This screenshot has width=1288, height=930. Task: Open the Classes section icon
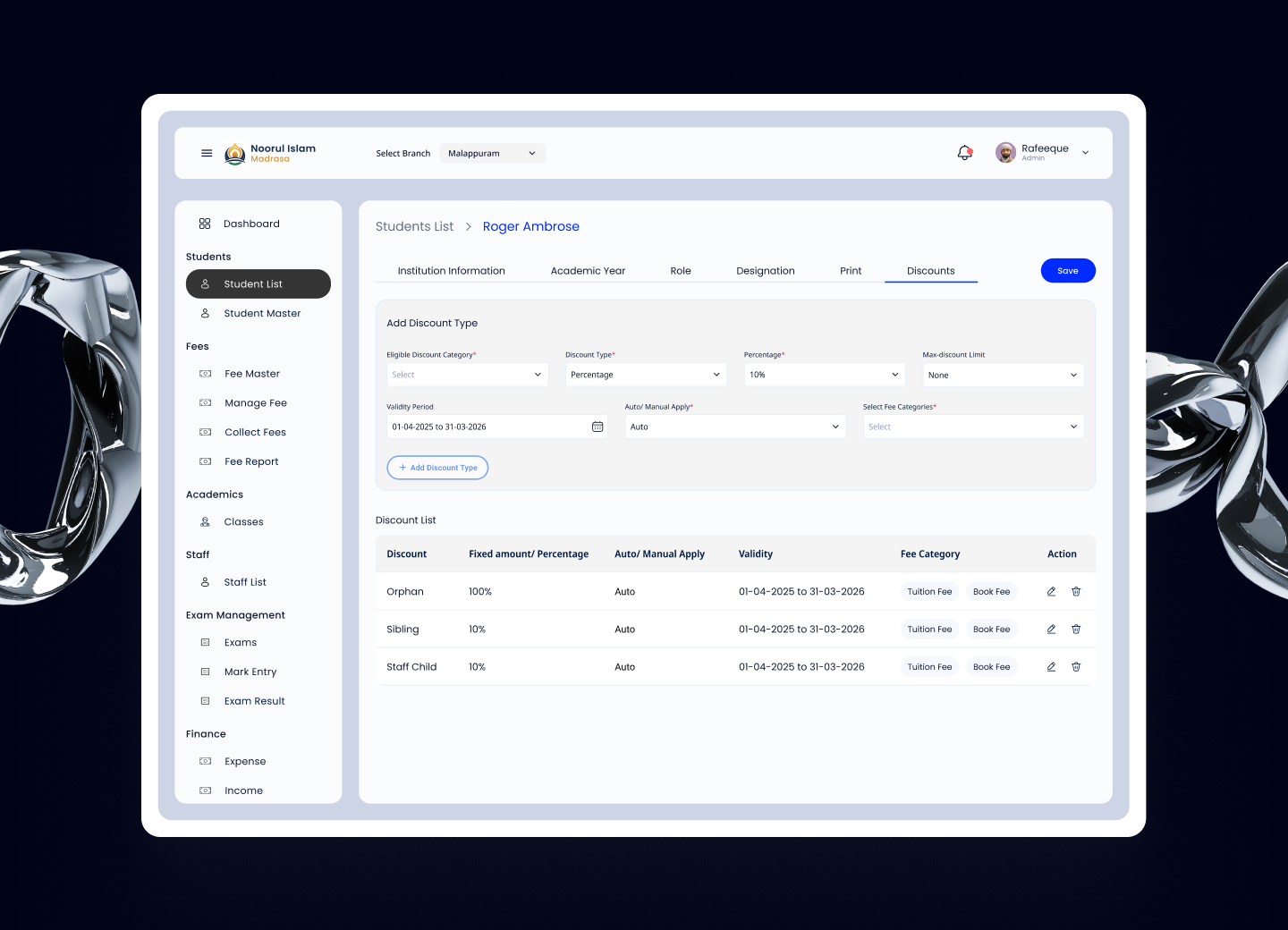205,521
